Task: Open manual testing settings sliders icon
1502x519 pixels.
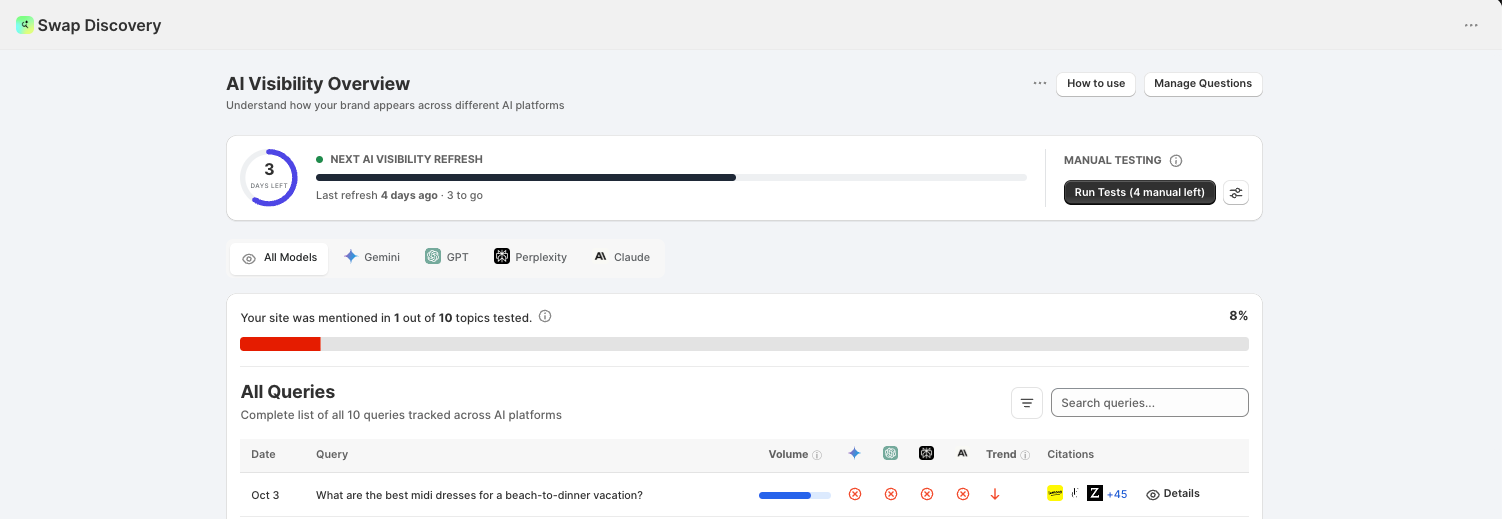Action: point(1236,192)
